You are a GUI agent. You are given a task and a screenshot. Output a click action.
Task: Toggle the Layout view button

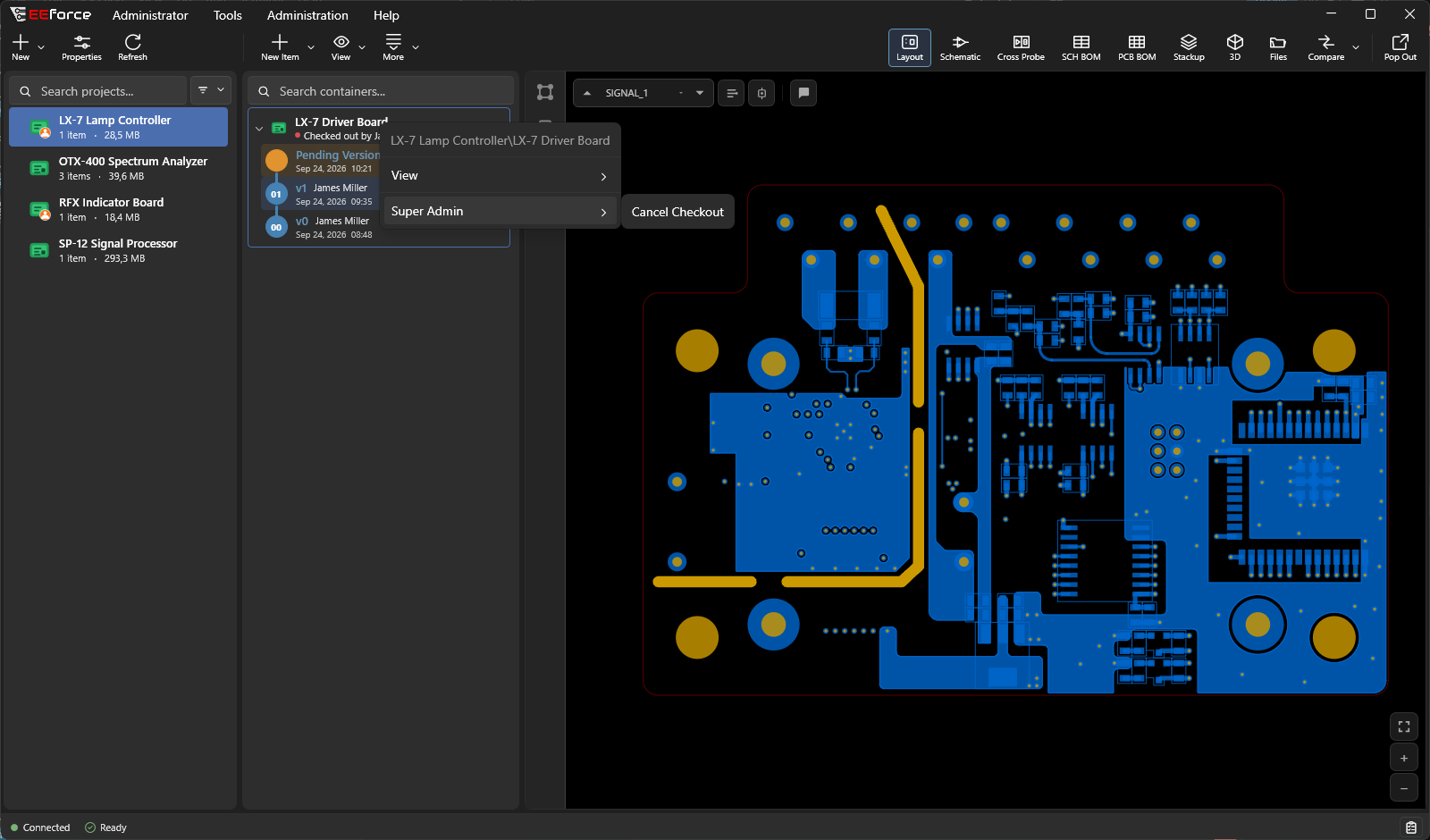coord(910,47)
